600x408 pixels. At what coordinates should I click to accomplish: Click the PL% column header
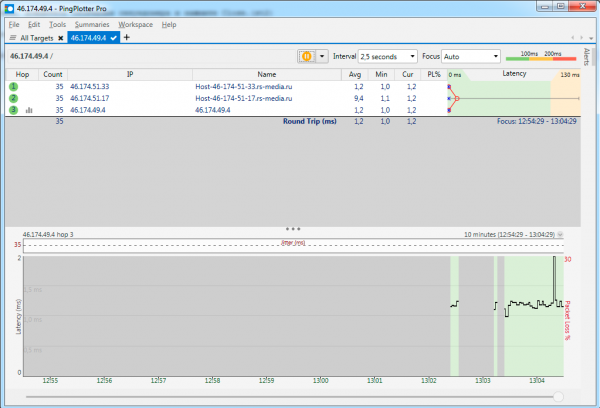point(434,74)
